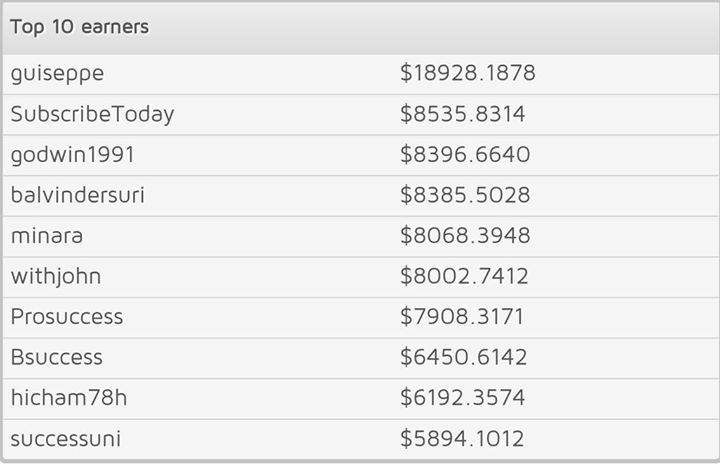This screenshot has height=464, width=720.
Task: Click the withjohn username
Action: click(x=56, y=276)
